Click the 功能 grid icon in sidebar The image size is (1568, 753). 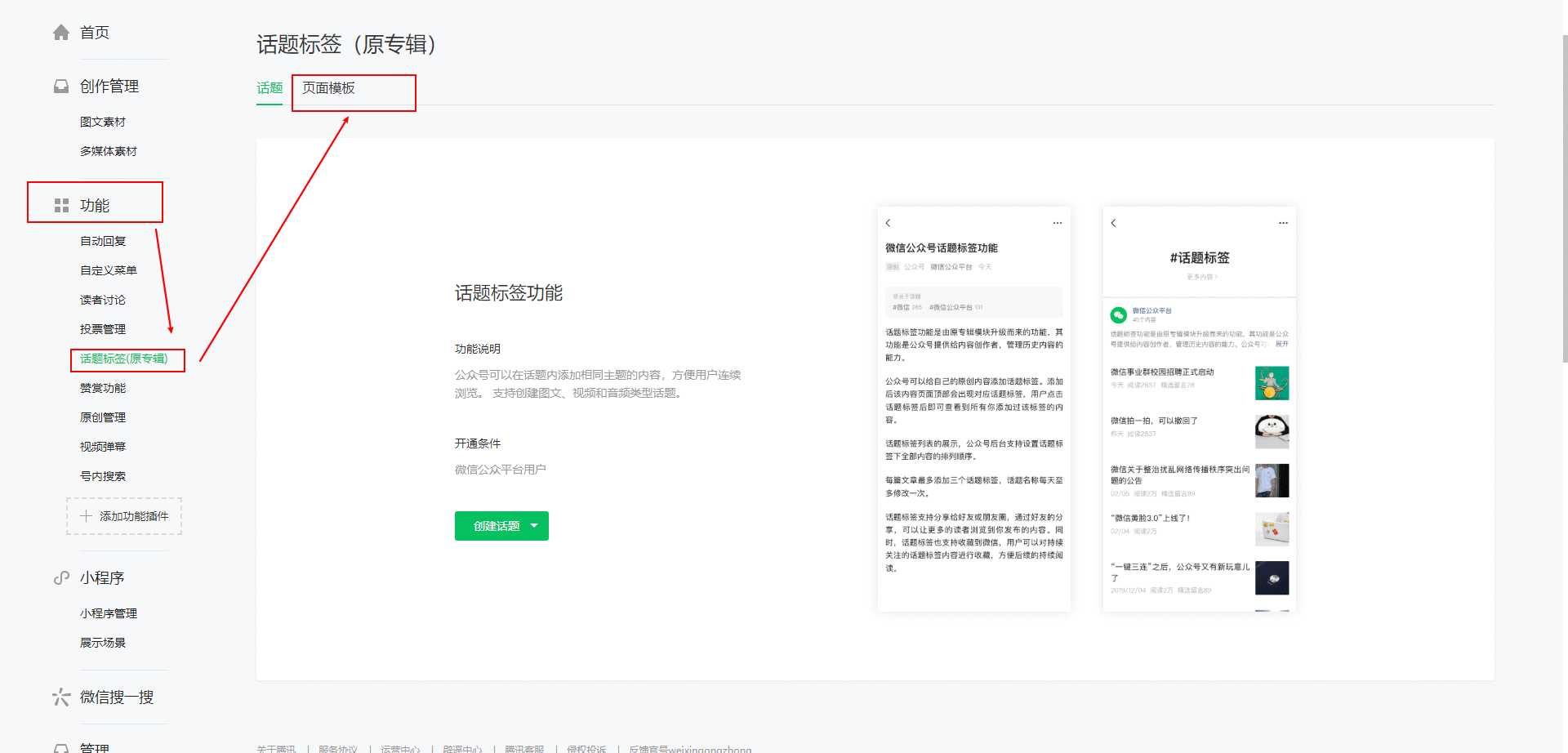pos(61,204)
